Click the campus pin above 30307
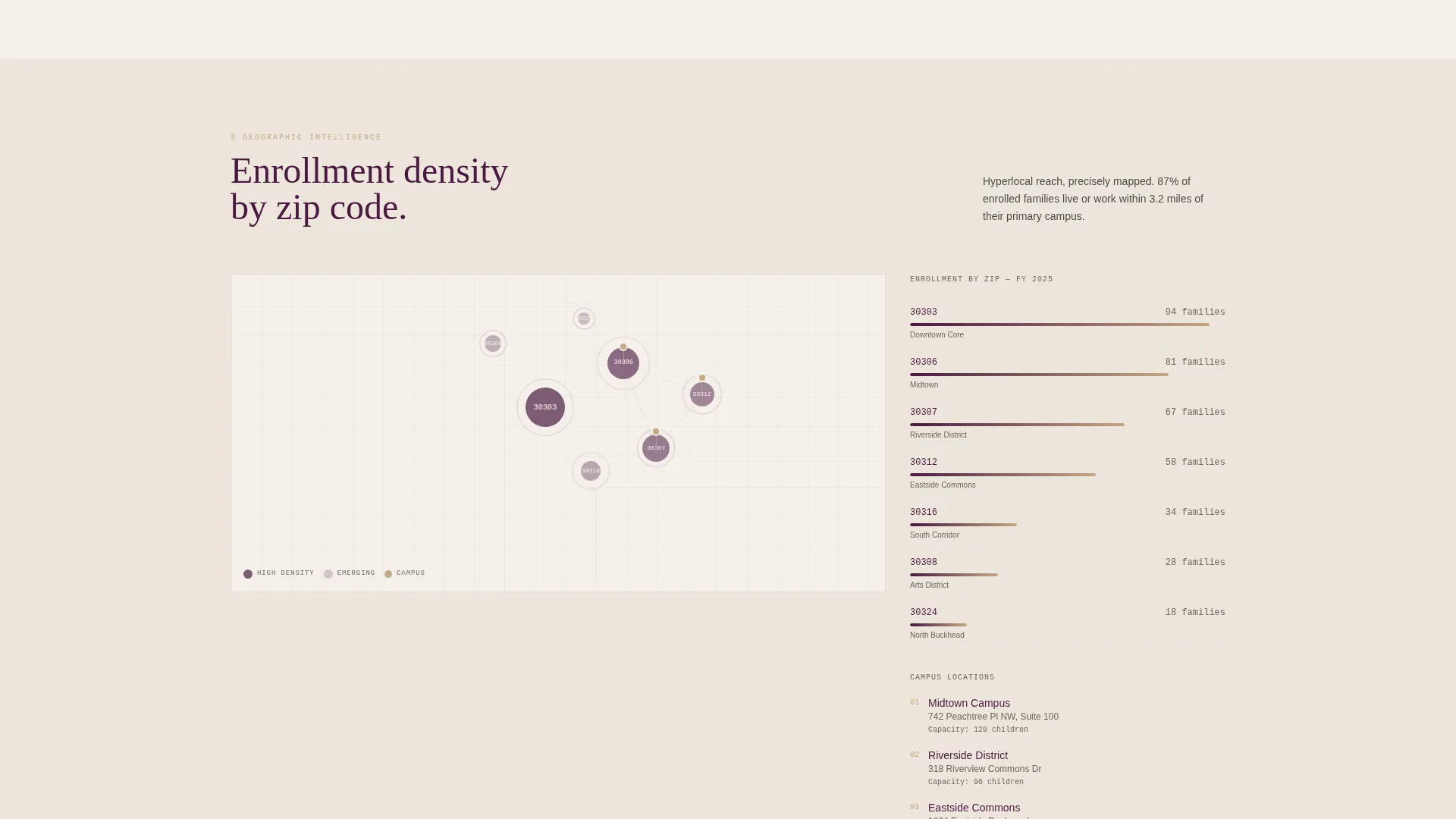 656,431
